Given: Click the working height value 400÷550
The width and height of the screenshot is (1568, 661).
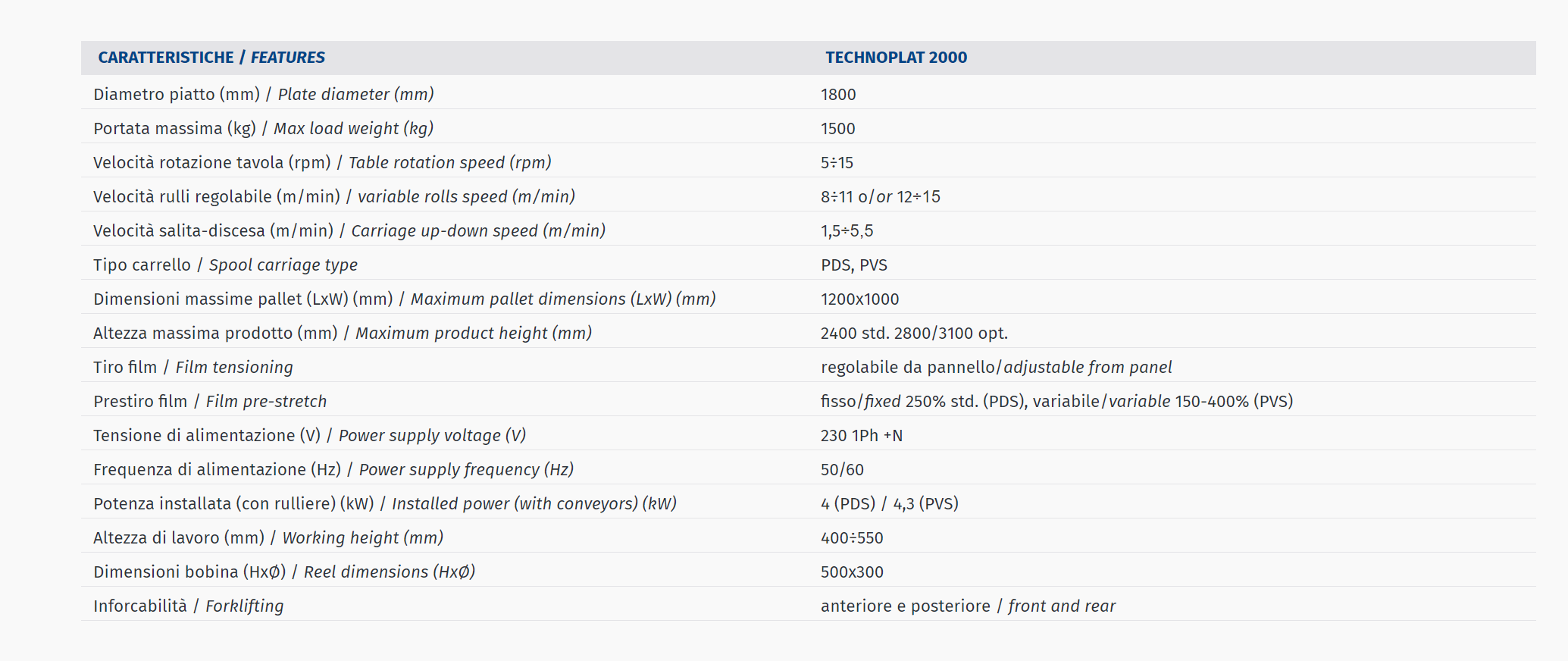Looking at the screenshot, I should coord(852,538).
